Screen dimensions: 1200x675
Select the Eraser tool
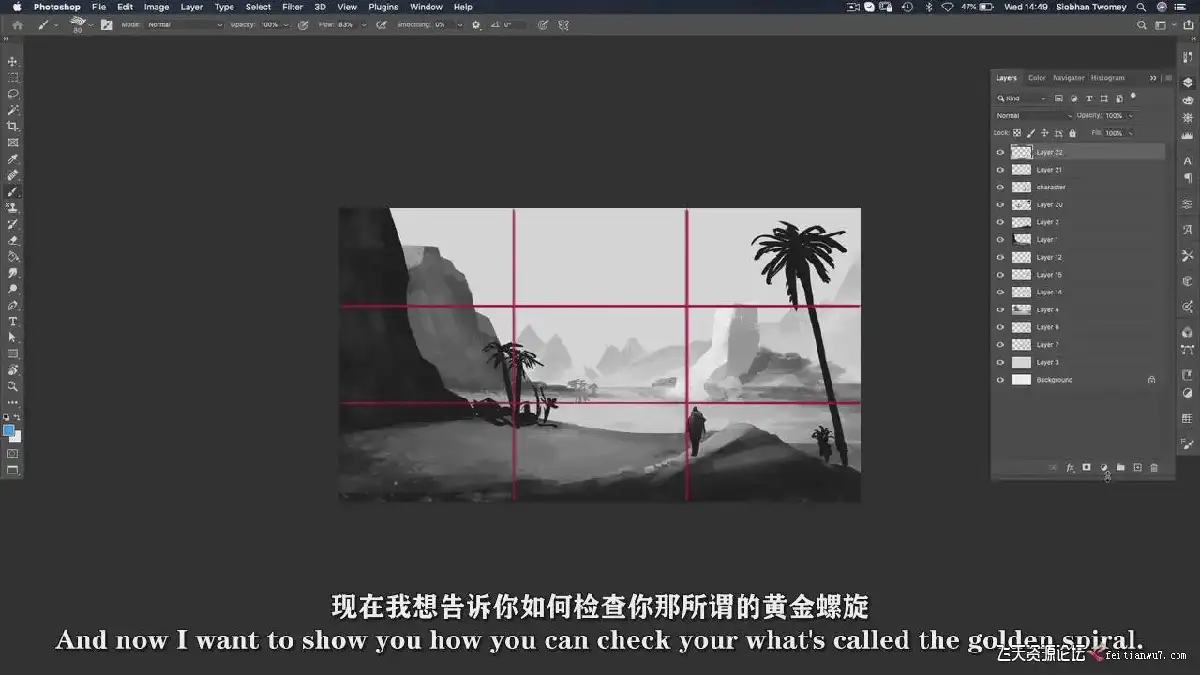pyautogui.click(x=13, y=240)
